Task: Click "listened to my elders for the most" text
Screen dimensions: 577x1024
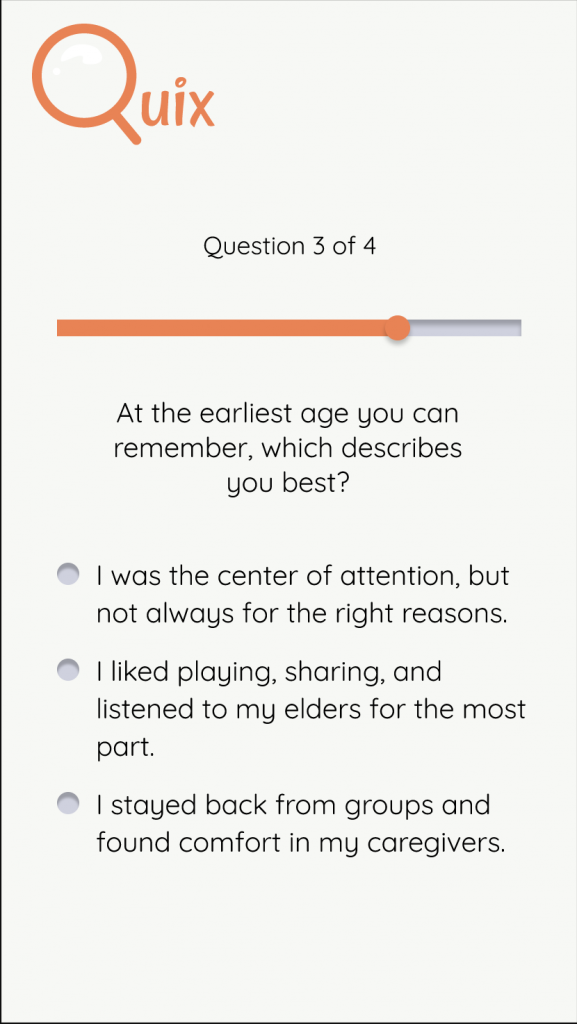Action: click(x=311, y=709)
